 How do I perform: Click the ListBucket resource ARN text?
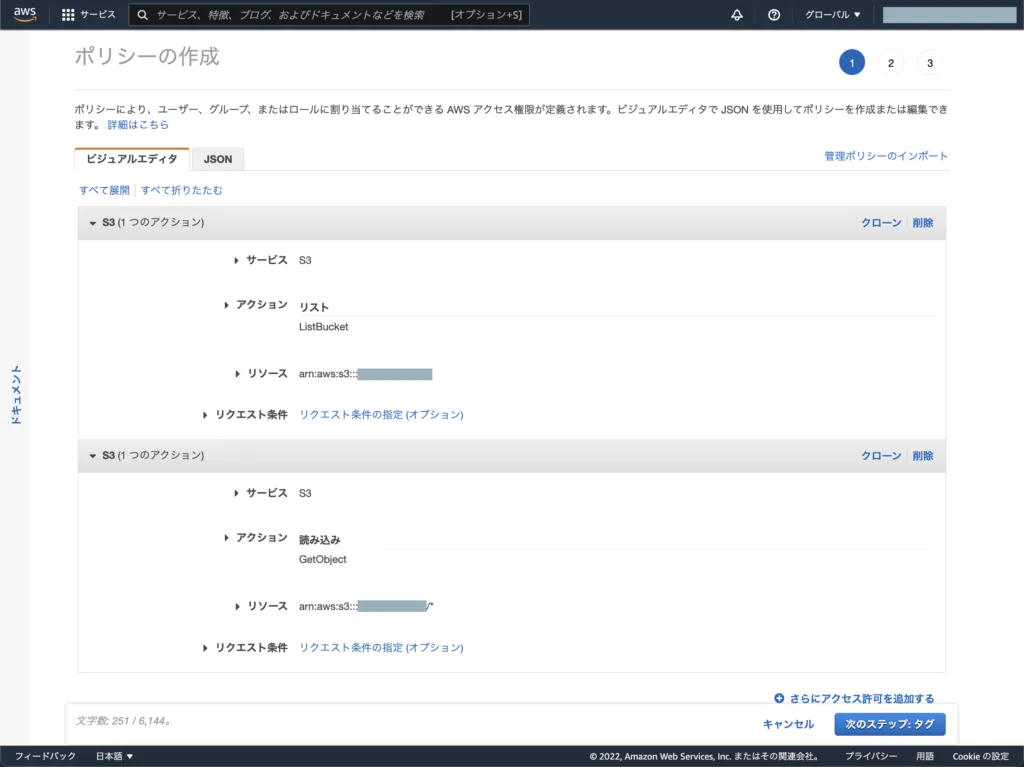(x=366, y=374)
